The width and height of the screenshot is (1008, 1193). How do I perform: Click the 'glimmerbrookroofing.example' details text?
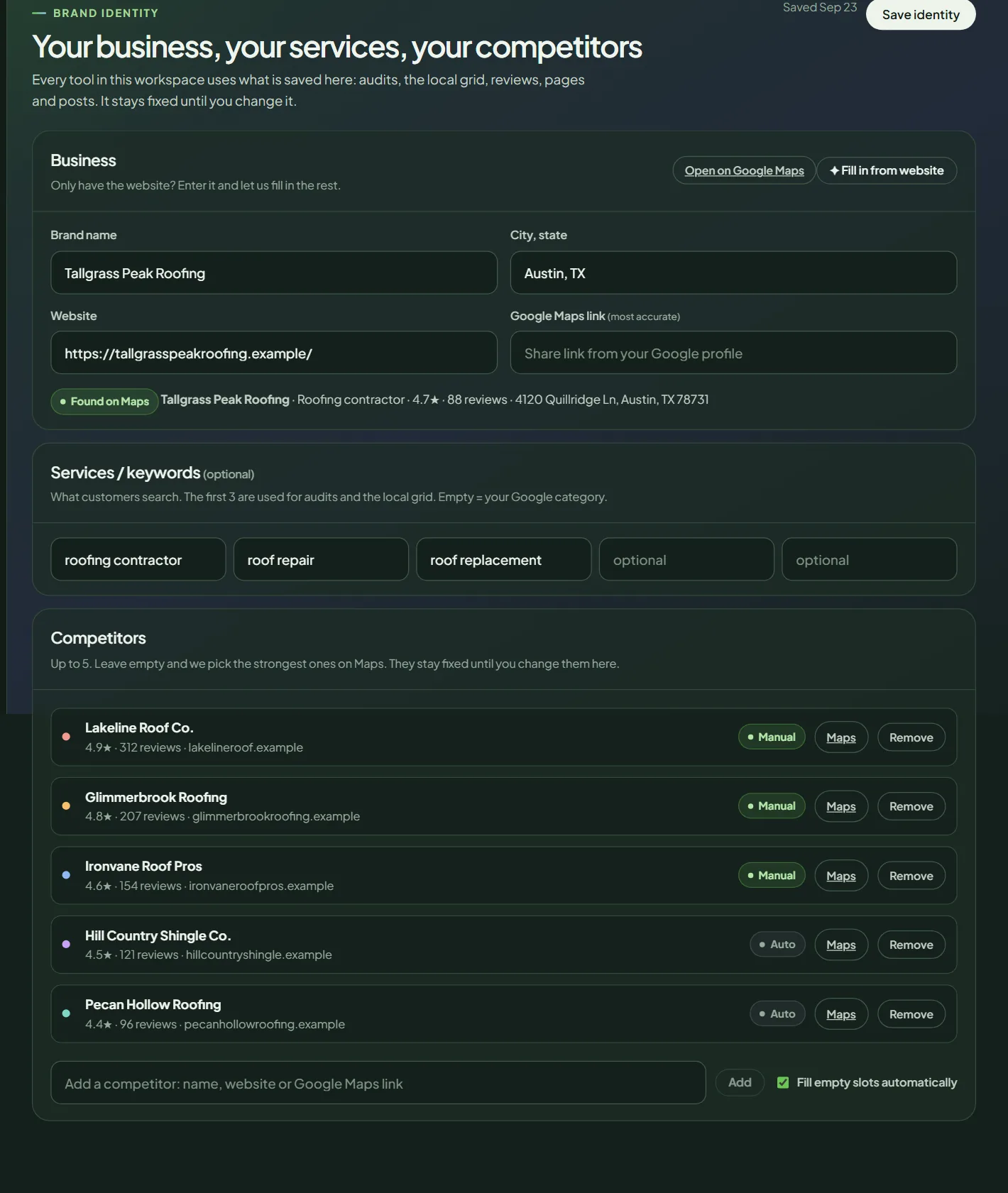276,816
